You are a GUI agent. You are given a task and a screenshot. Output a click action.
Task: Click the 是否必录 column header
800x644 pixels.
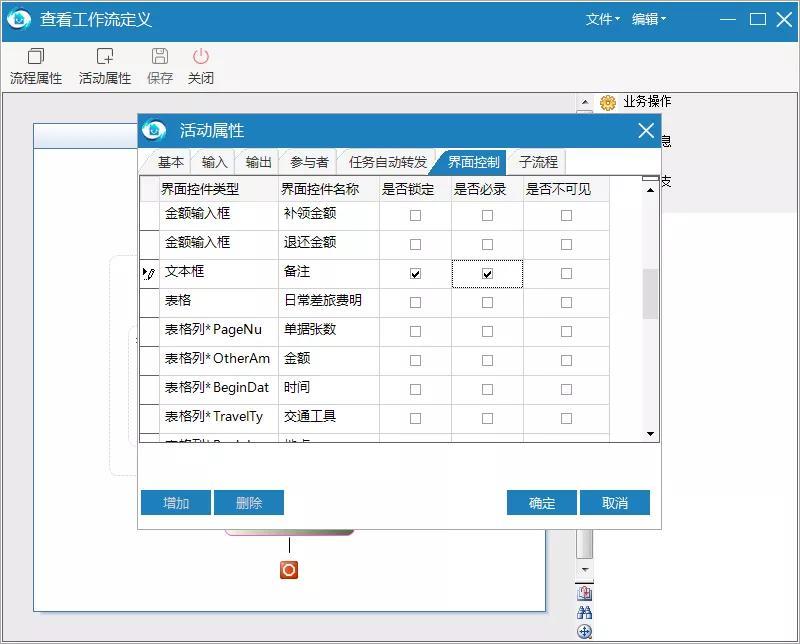point(487,189)
